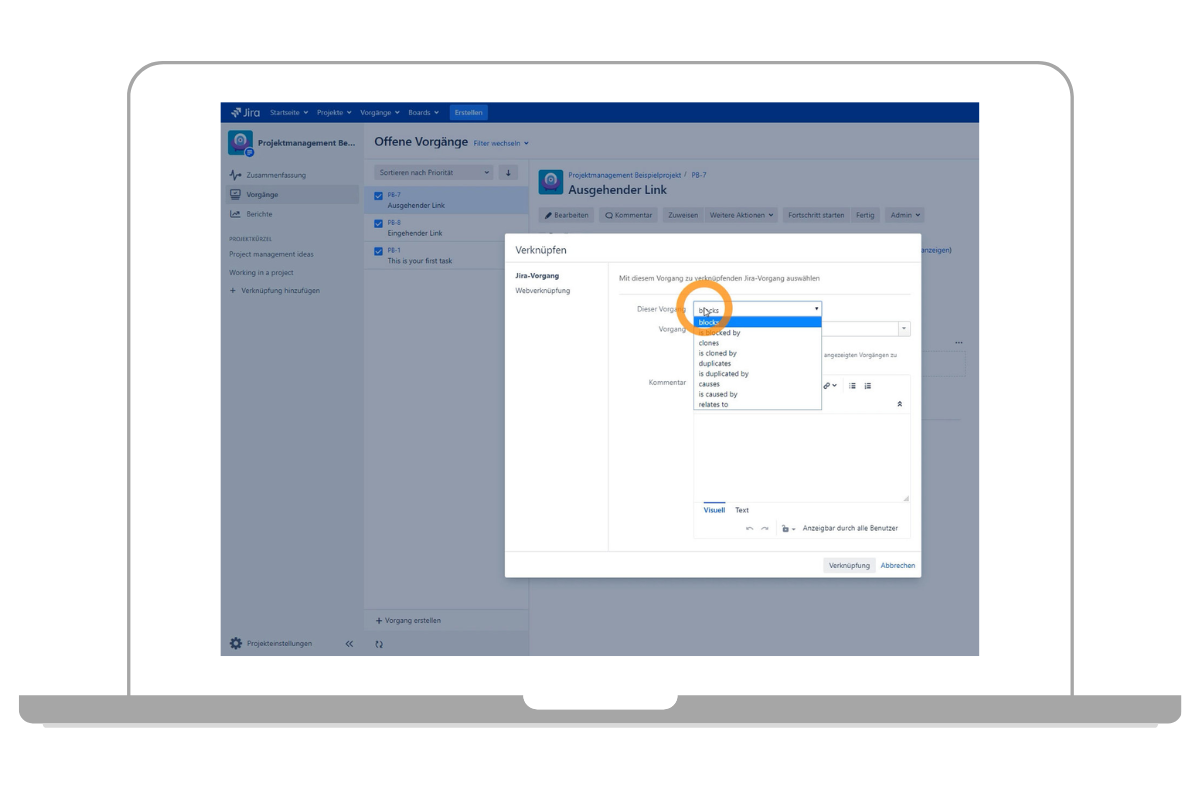The width and height of the screenshot is (1200, 790).
Task: Choose 'relates to' from the dropdown list
Action: [713, 404]
